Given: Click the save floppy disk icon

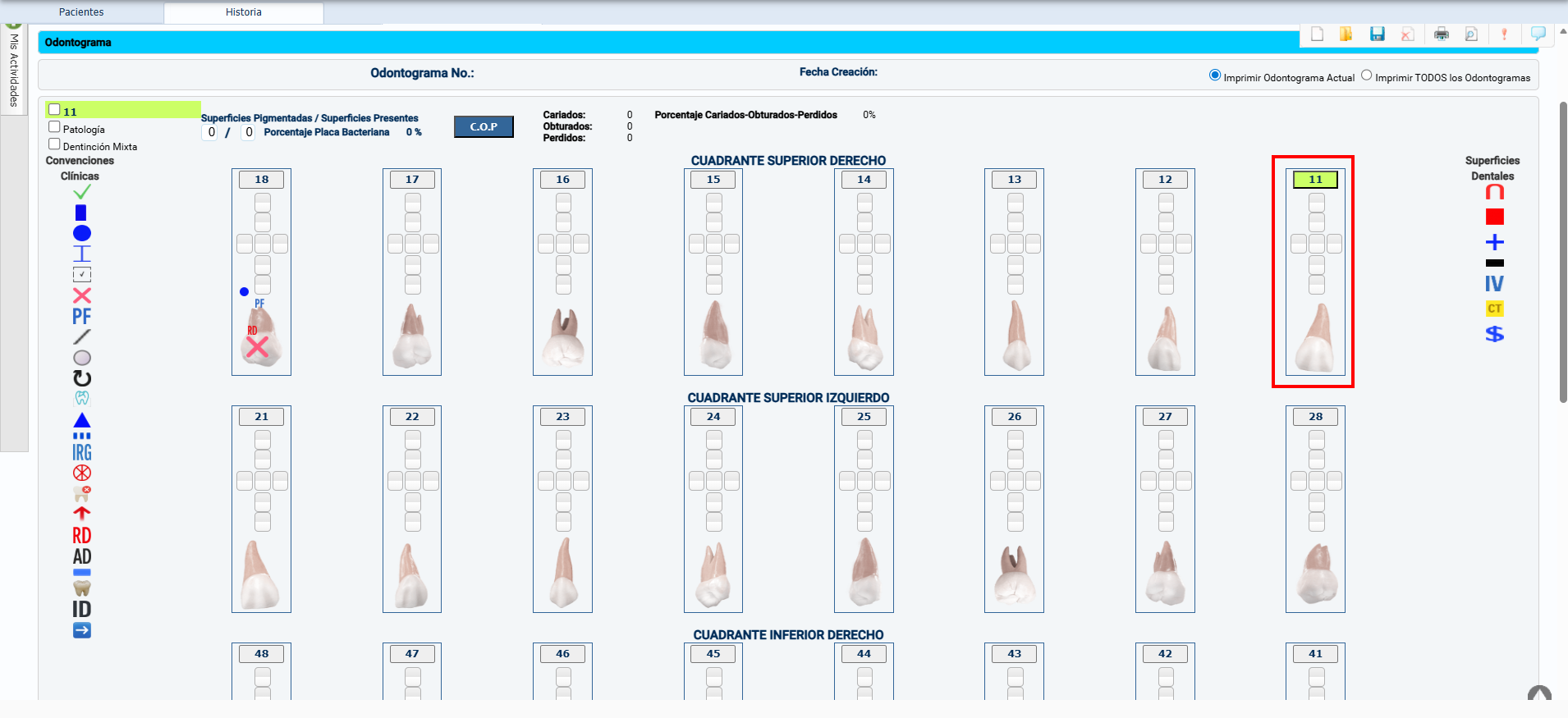Looking at the screenshot, I should point(1377,34).
